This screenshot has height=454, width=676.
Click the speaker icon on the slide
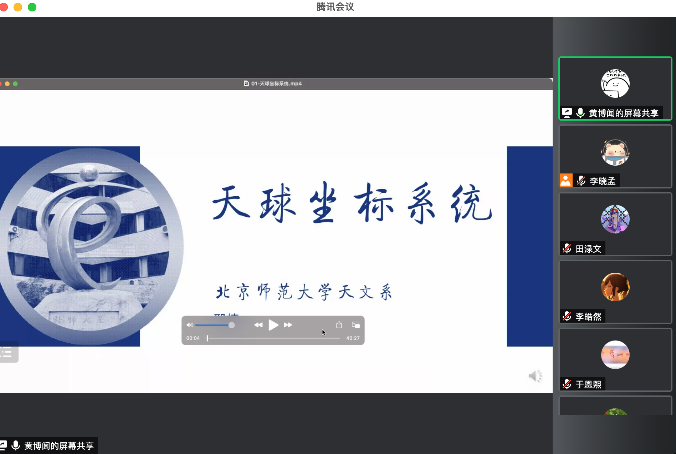point(535,376)
